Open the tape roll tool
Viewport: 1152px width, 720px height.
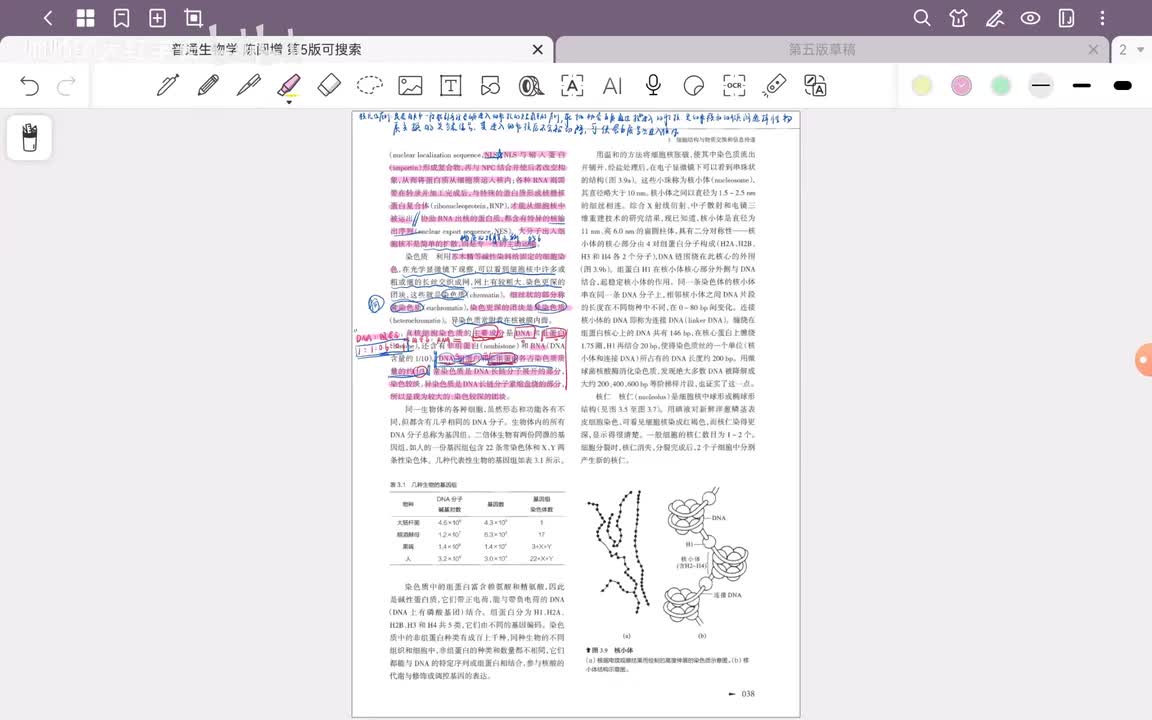(x=531, y=85)
